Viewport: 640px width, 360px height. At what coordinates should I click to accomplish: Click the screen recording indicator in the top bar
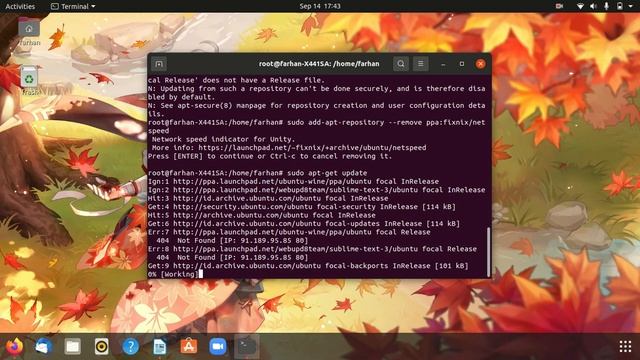559,6
